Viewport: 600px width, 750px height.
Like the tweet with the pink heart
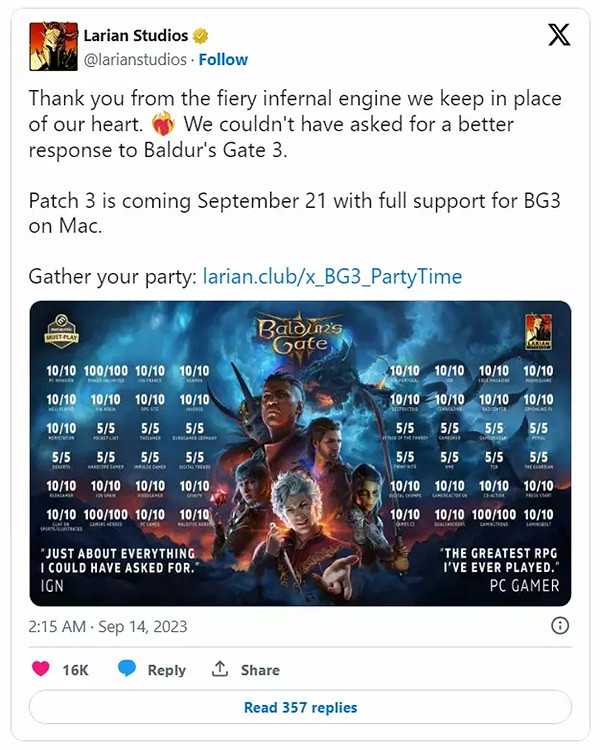point(41,668)
